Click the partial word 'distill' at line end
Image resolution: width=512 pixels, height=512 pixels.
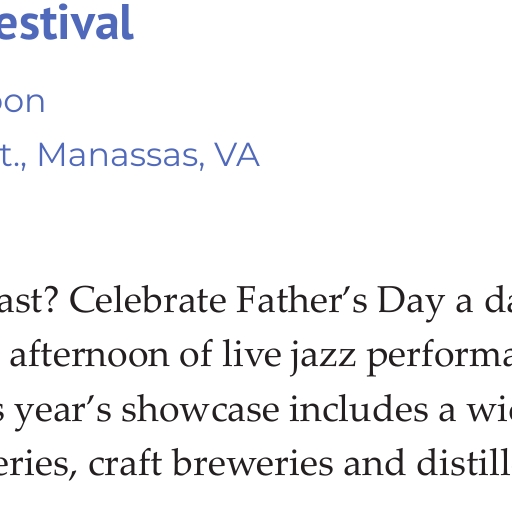click(x=464, y=463)
